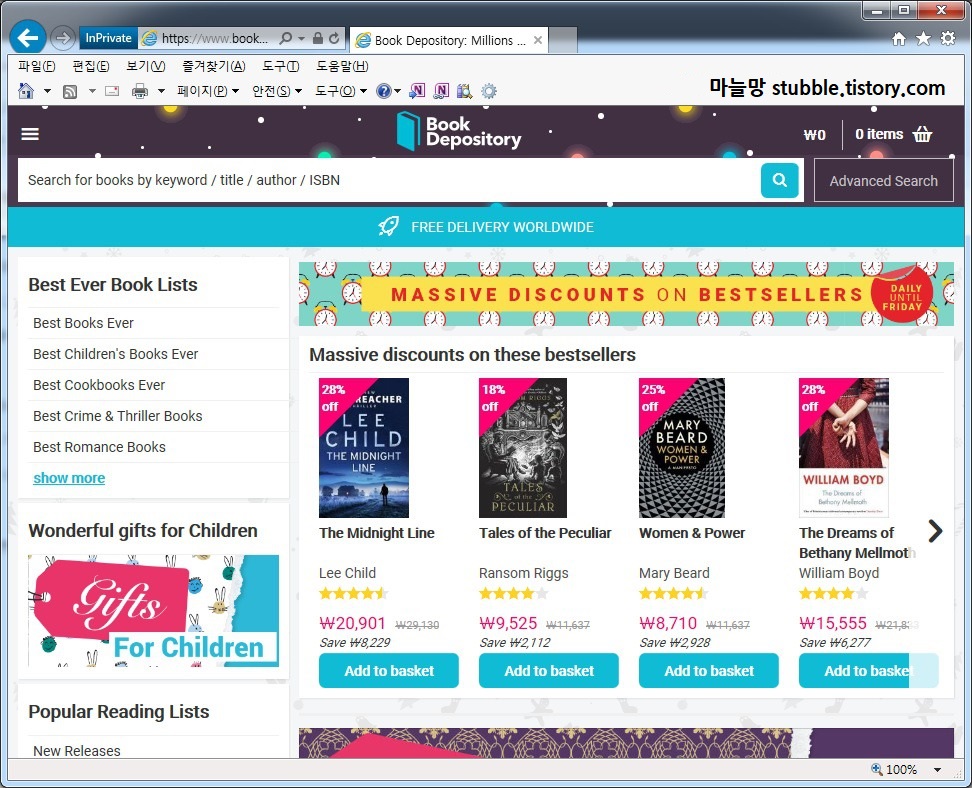The width and height of the screenshot is (972, 788).
Task: Click the Gifts For Children banner image
Action: pos(153,611)
